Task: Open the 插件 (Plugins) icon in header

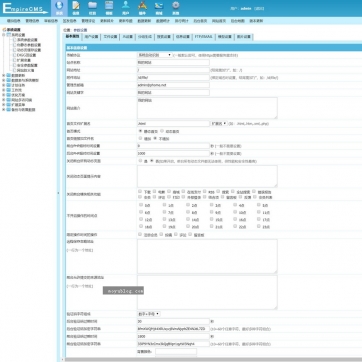Action: point(142,5)
